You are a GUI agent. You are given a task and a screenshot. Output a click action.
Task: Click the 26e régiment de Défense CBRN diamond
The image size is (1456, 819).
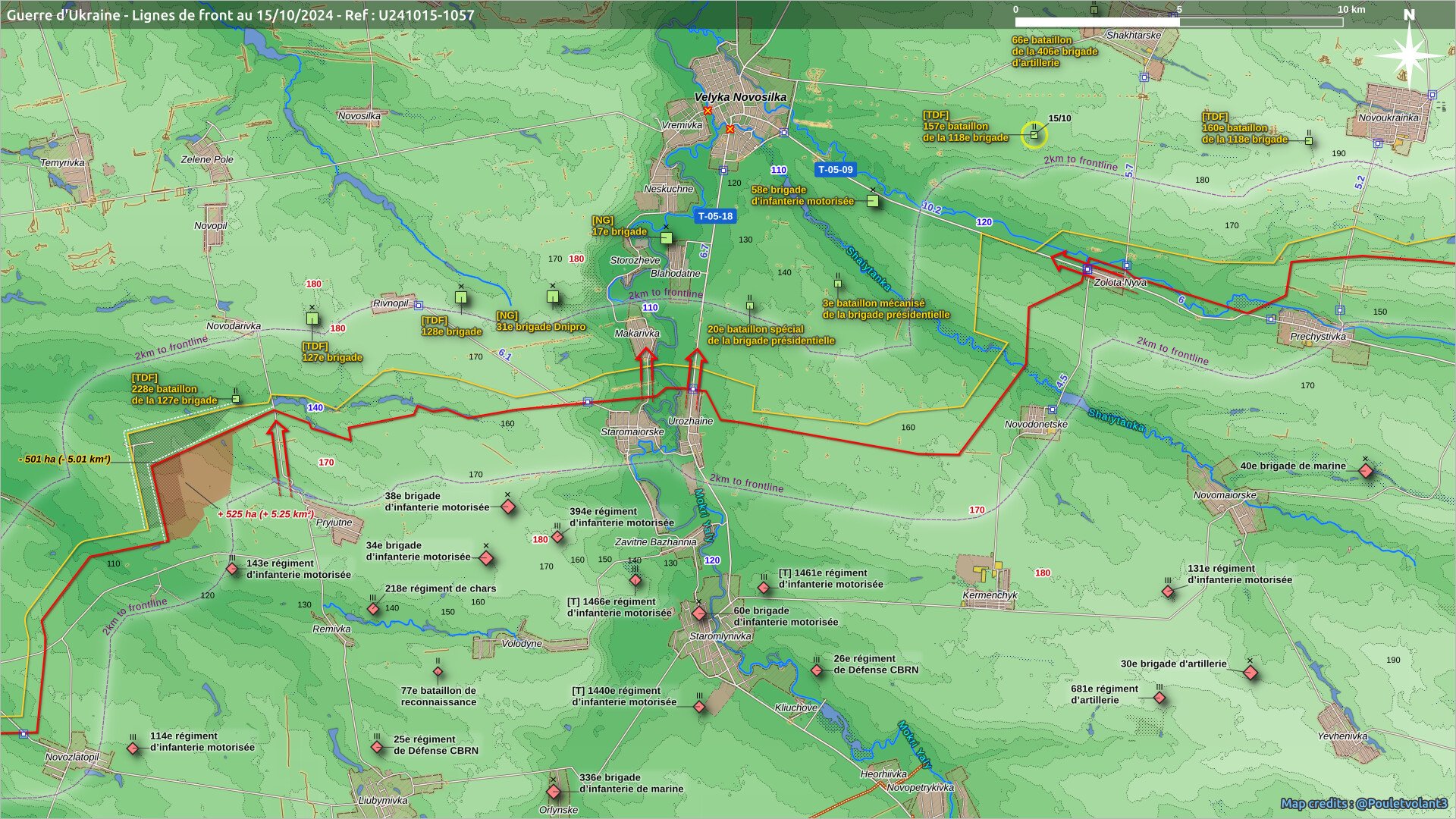click(x=817, y=670)
